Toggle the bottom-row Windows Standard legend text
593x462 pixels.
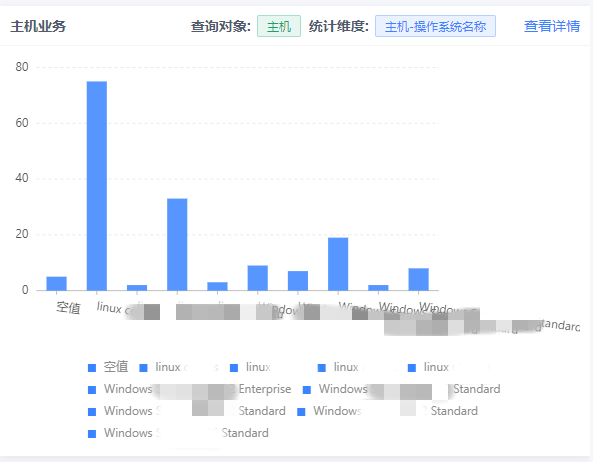tap(186, 433)
